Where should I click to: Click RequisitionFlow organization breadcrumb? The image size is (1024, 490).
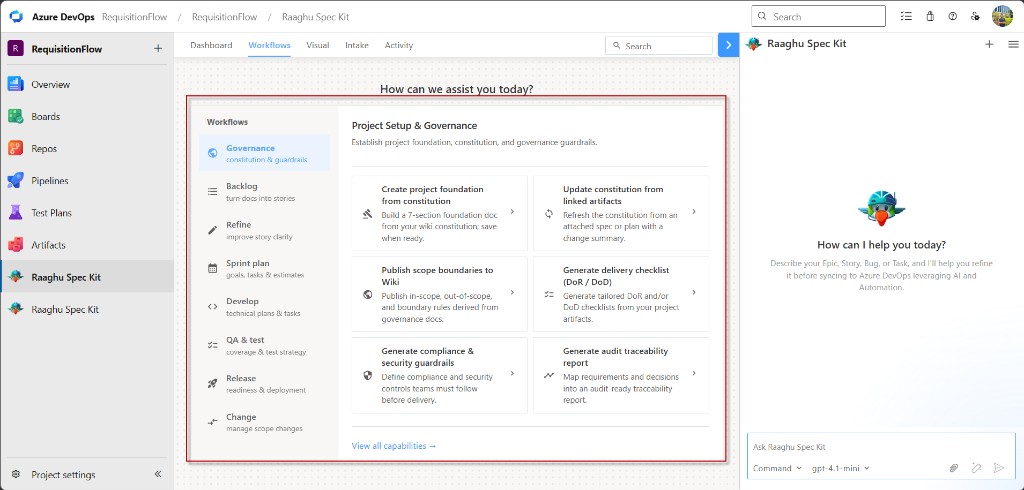point(135,16)
